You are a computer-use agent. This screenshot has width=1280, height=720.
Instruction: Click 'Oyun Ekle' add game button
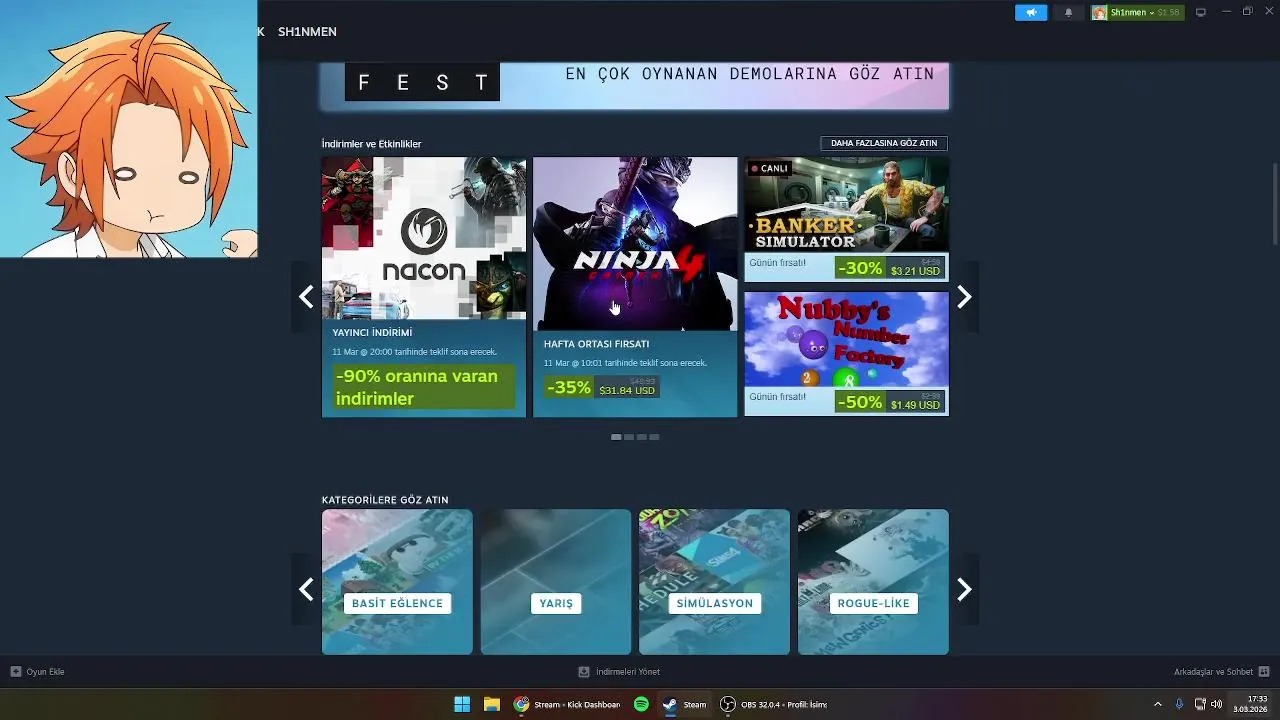click(38, 672)
